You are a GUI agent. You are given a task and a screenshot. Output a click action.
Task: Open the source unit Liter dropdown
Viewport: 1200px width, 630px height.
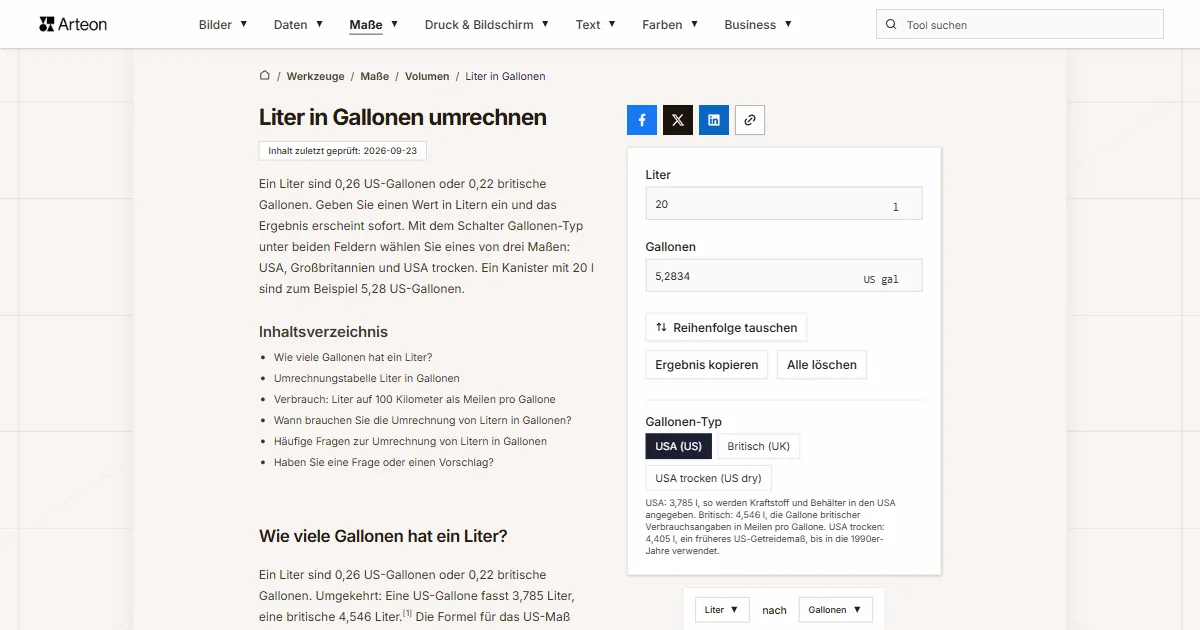coord(722,610)
